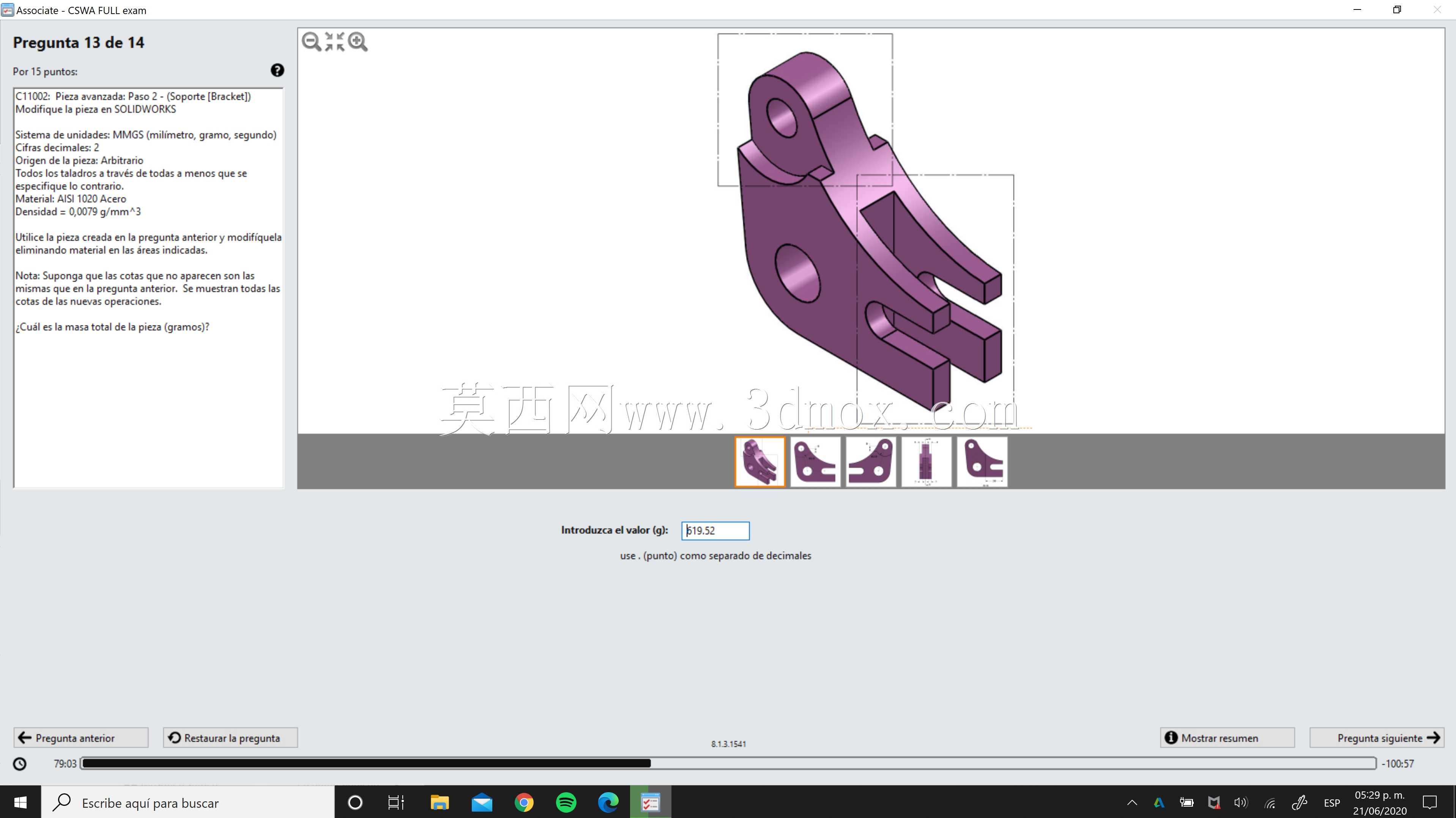The height and width of the screenshot is (818, 1456).
Task: Open the Mail app on taskbar
Action: pos(482,802)
